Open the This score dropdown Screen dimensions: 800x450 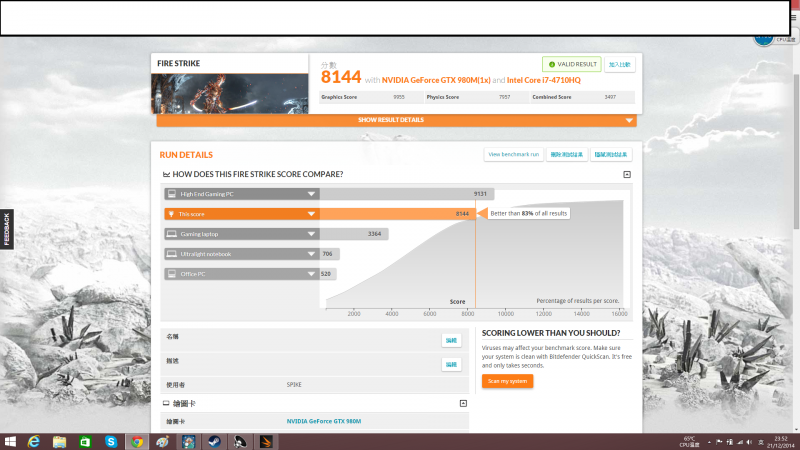(x=311, y=214)
